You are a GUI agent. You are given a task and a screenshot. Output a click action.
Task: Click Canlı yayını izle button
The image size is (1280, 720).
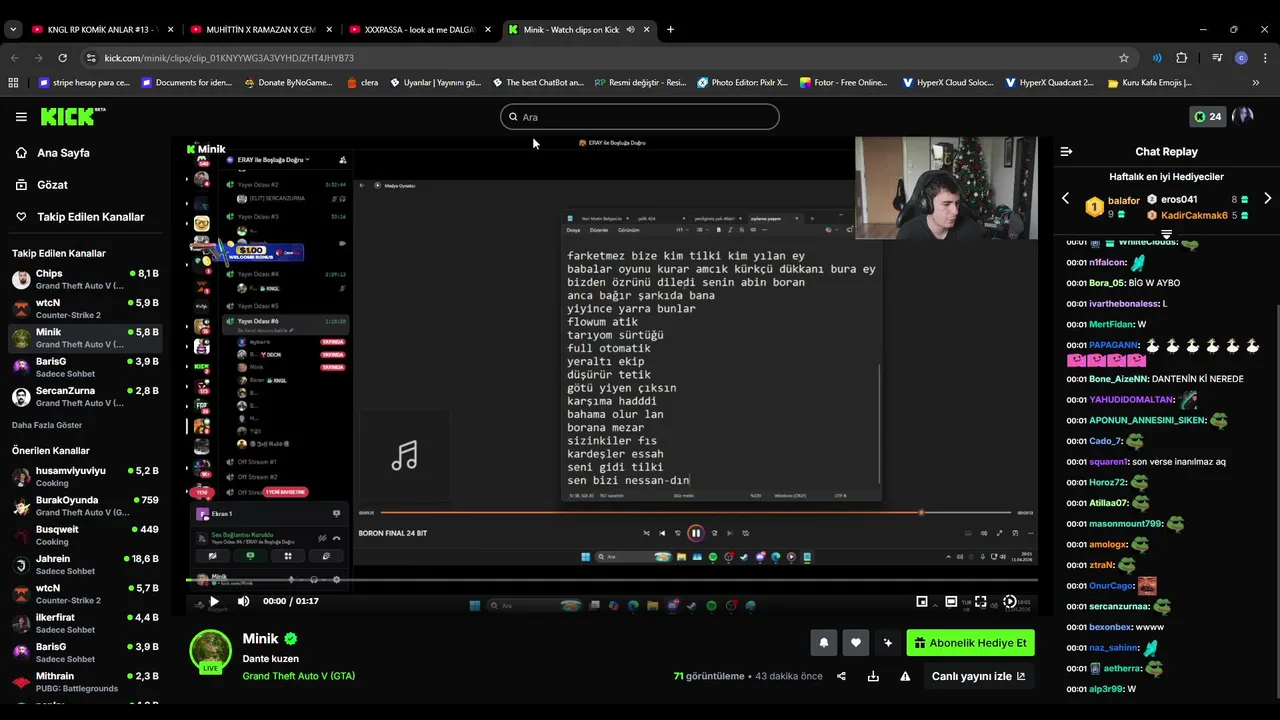(x=978, y=676)
